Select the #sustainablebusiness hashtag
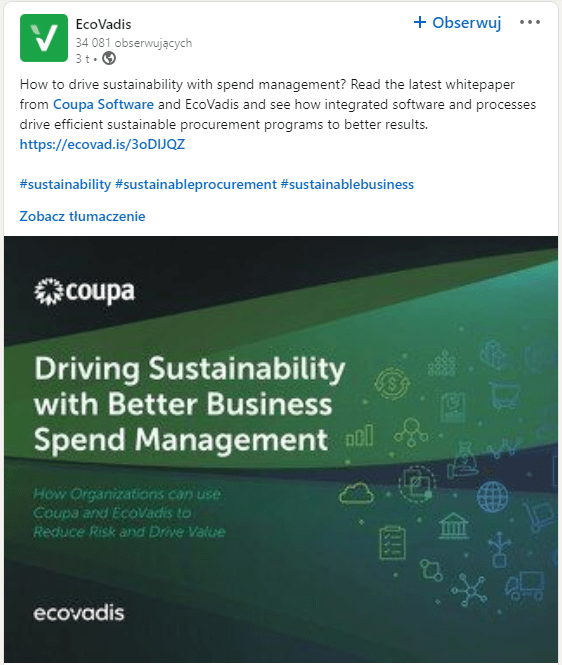The image size is (562, 665). pyautogui.click(x=347, y=184)
